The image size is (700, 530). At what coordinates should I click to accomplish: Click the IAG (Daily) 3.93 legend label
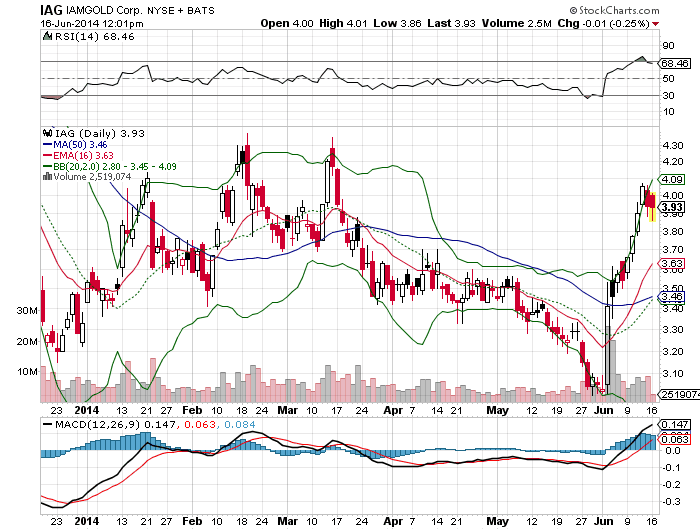[100, 133]
